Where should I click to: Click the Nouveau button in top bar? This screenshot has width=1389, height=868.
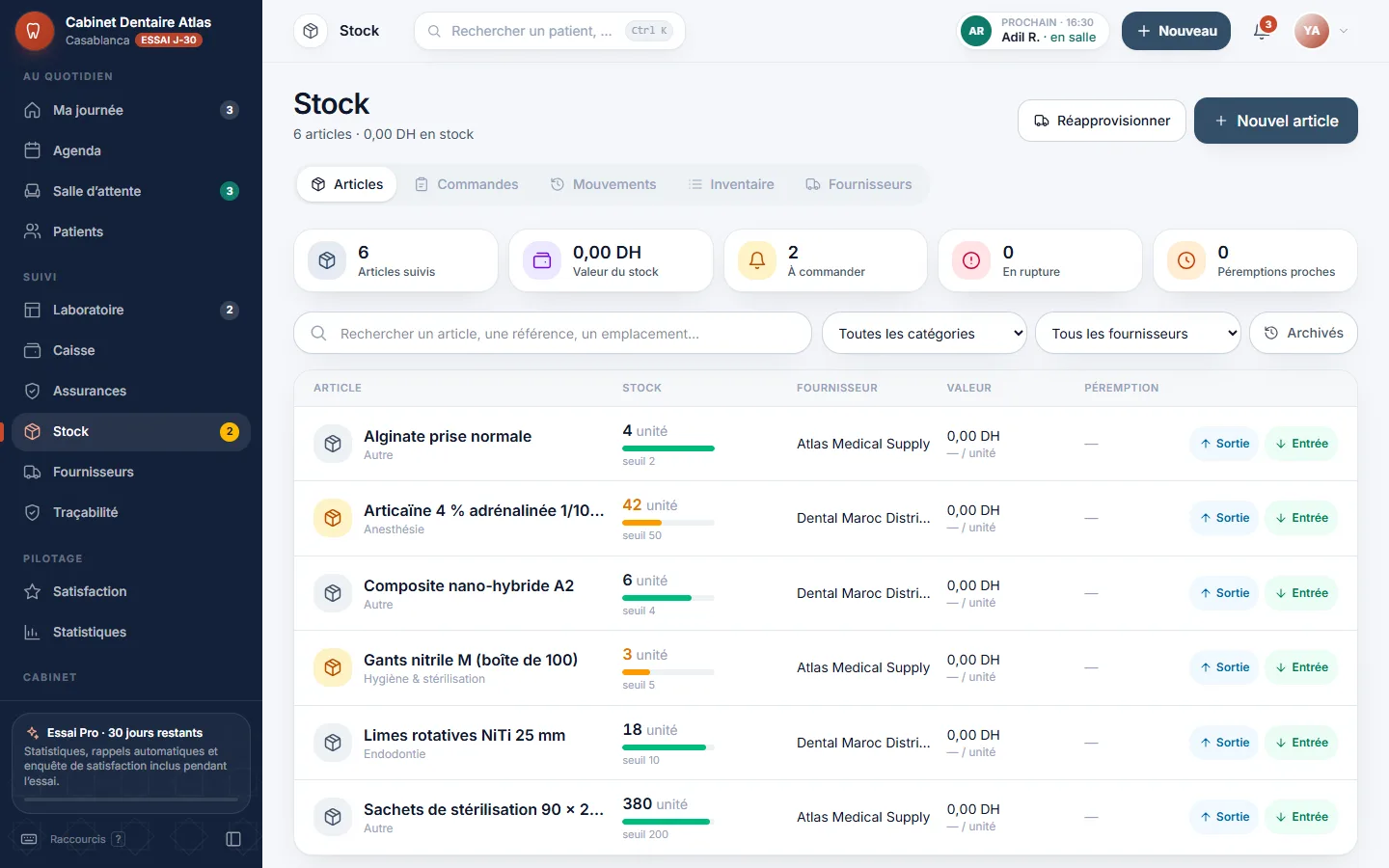1176,31
